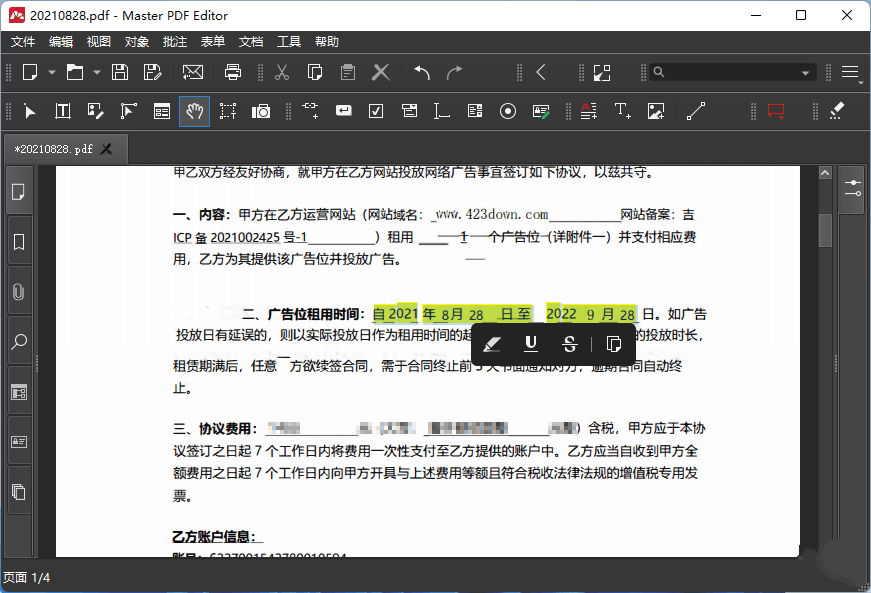Viewport: 871px width, 593px height.
Task: Open the Sticky Note annotation tool
Action: 775,111
